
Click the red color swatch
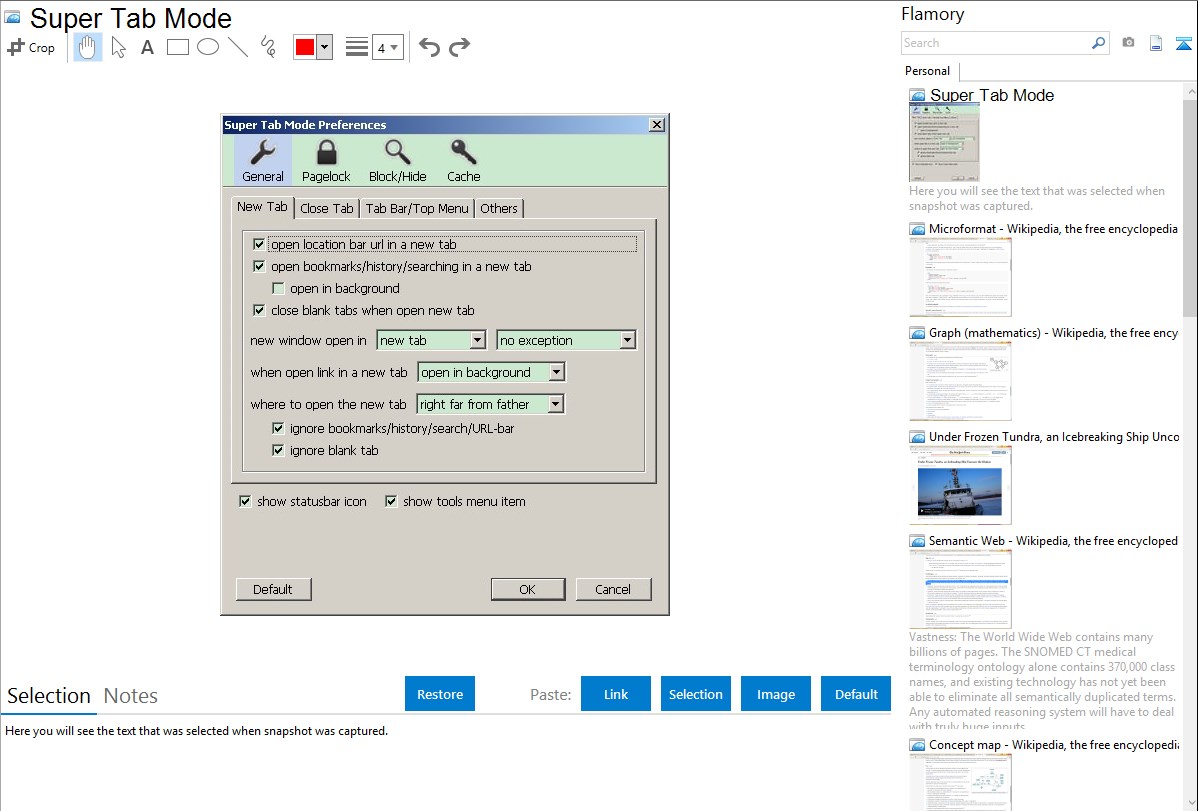point(305,47)
